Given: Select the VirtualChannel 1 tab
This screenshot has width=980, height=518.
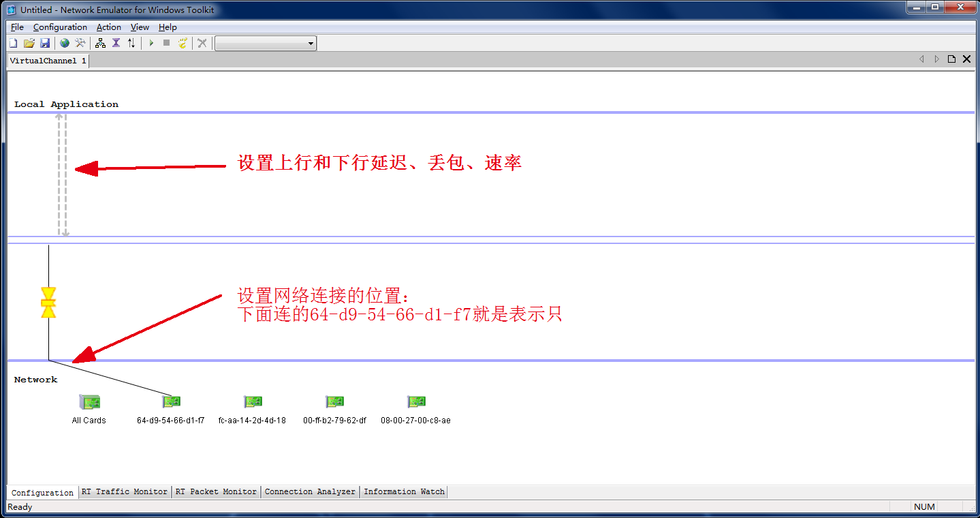Looking at the screenshot, I should [x=48, y=61].
